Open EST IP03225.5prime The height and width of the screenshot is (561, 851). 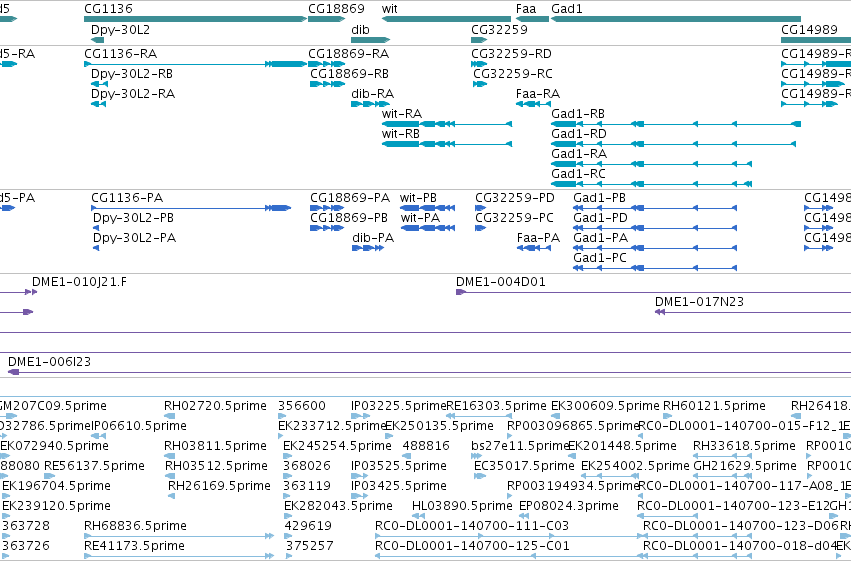398,406
